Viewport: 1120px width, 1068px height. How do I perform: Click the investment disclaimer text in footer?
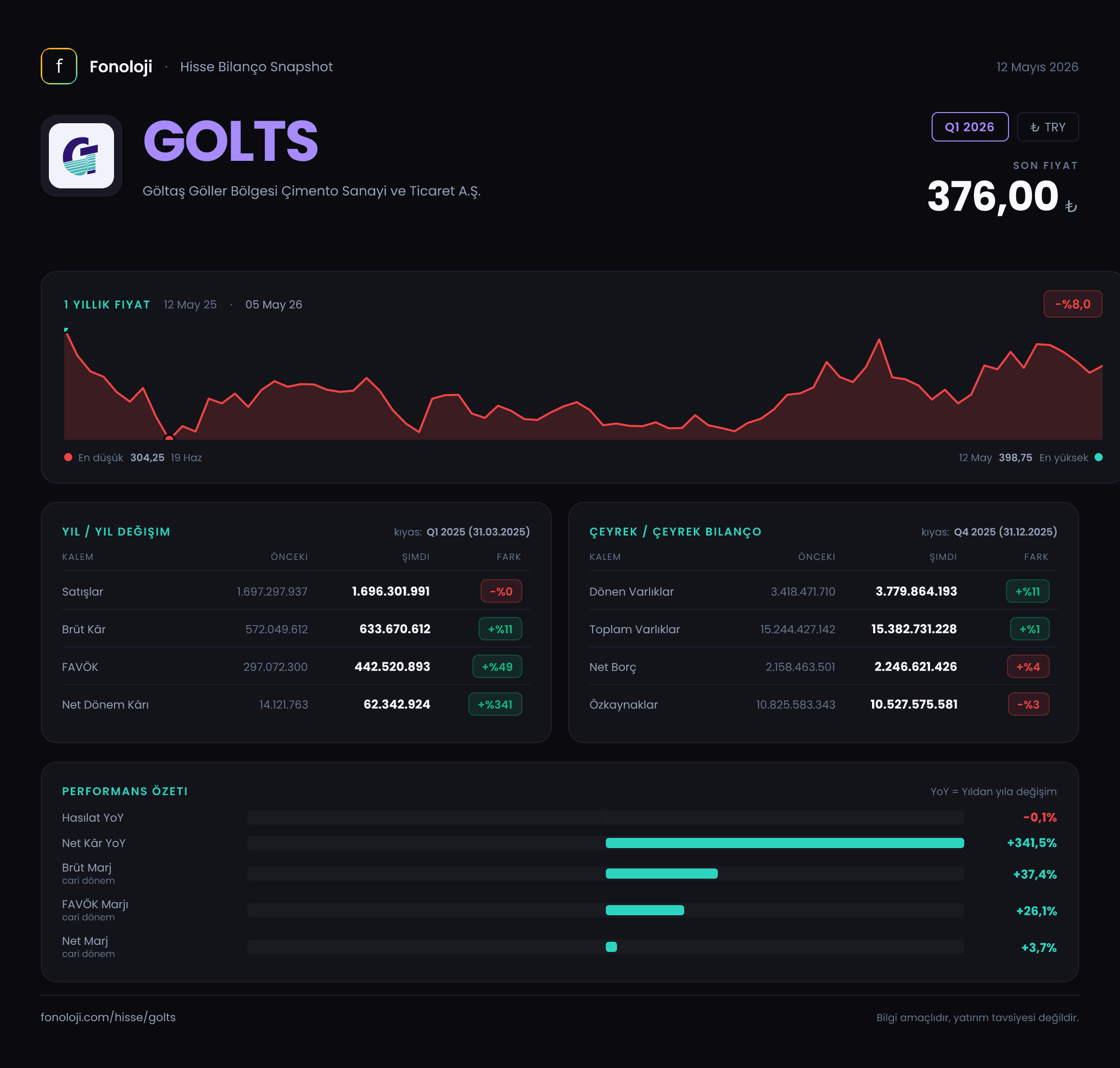[x=977, y=1017]
